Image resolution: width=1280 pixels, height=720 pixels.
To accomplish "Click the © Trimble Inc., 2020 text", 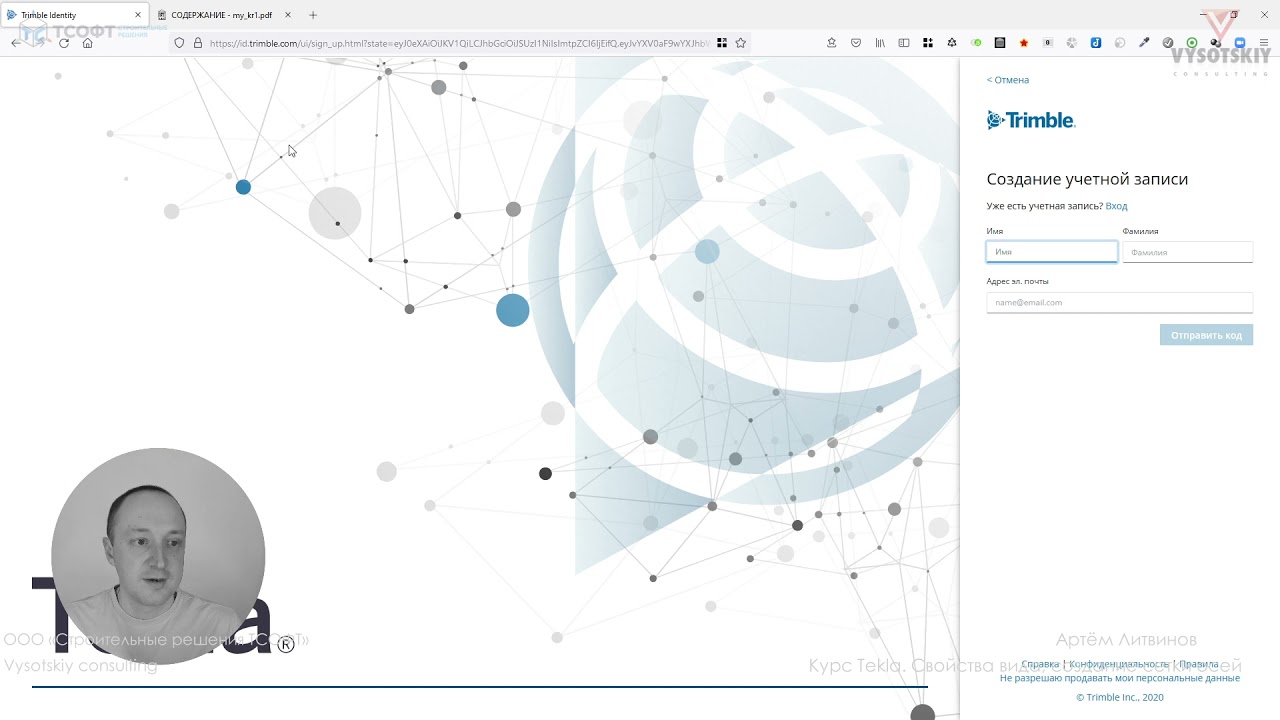I will 1120,697.
